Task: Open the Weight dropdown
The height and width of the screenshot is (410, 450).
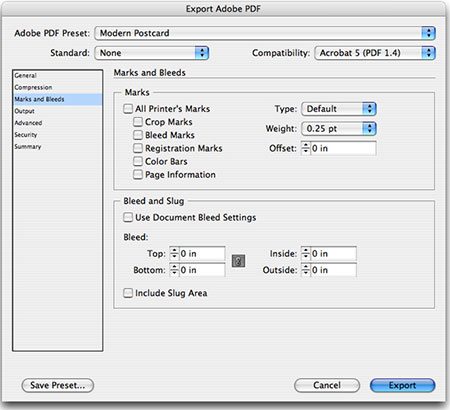Action: point(339,128)
